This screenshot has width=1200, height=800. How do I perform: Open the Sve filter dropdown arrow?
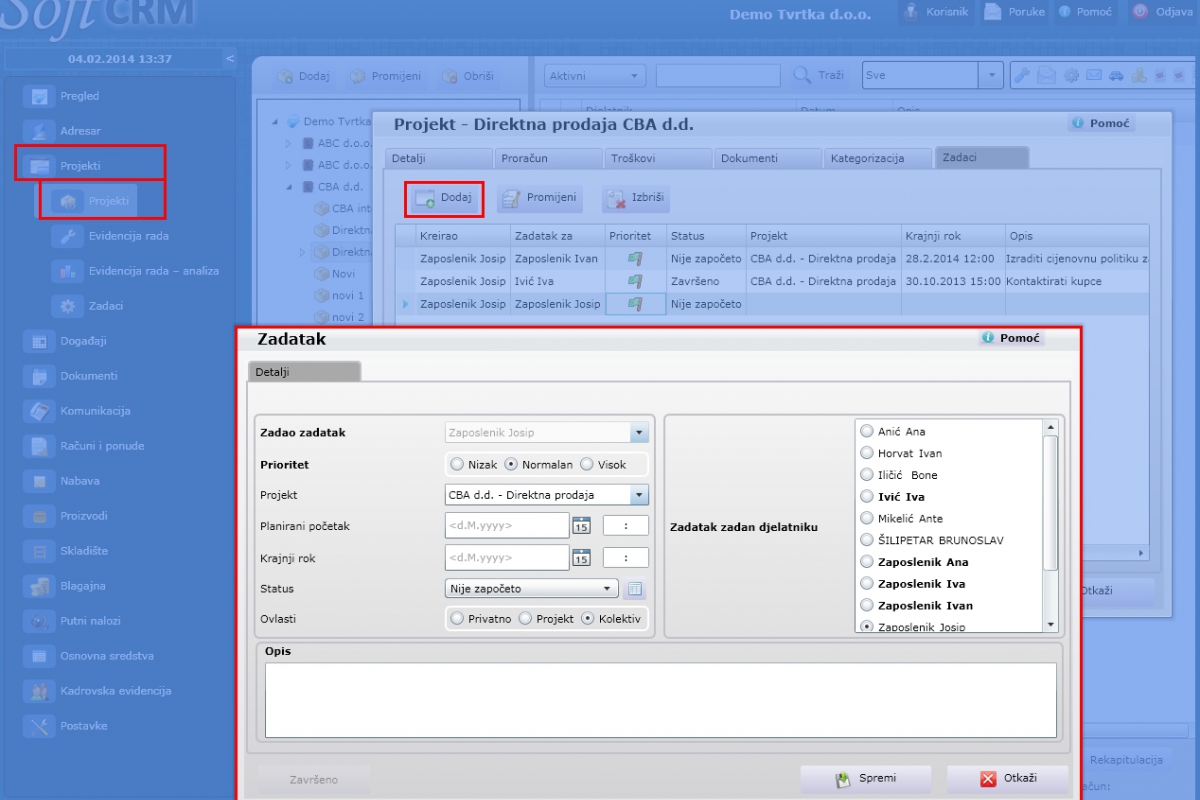tap(991, 75)
